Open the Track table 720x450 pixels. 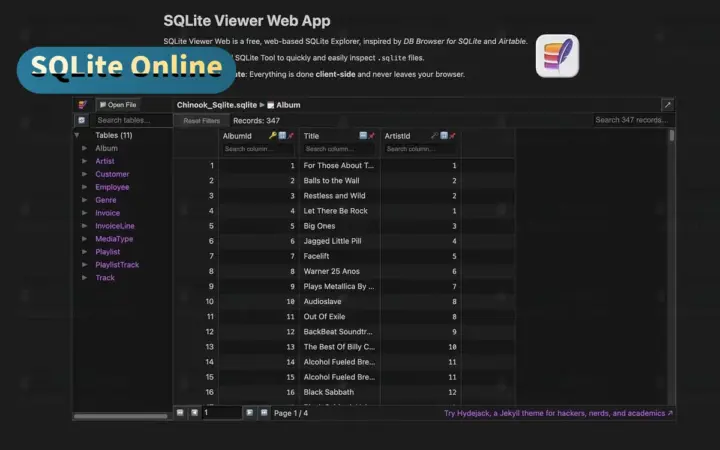tap(105, 277)
